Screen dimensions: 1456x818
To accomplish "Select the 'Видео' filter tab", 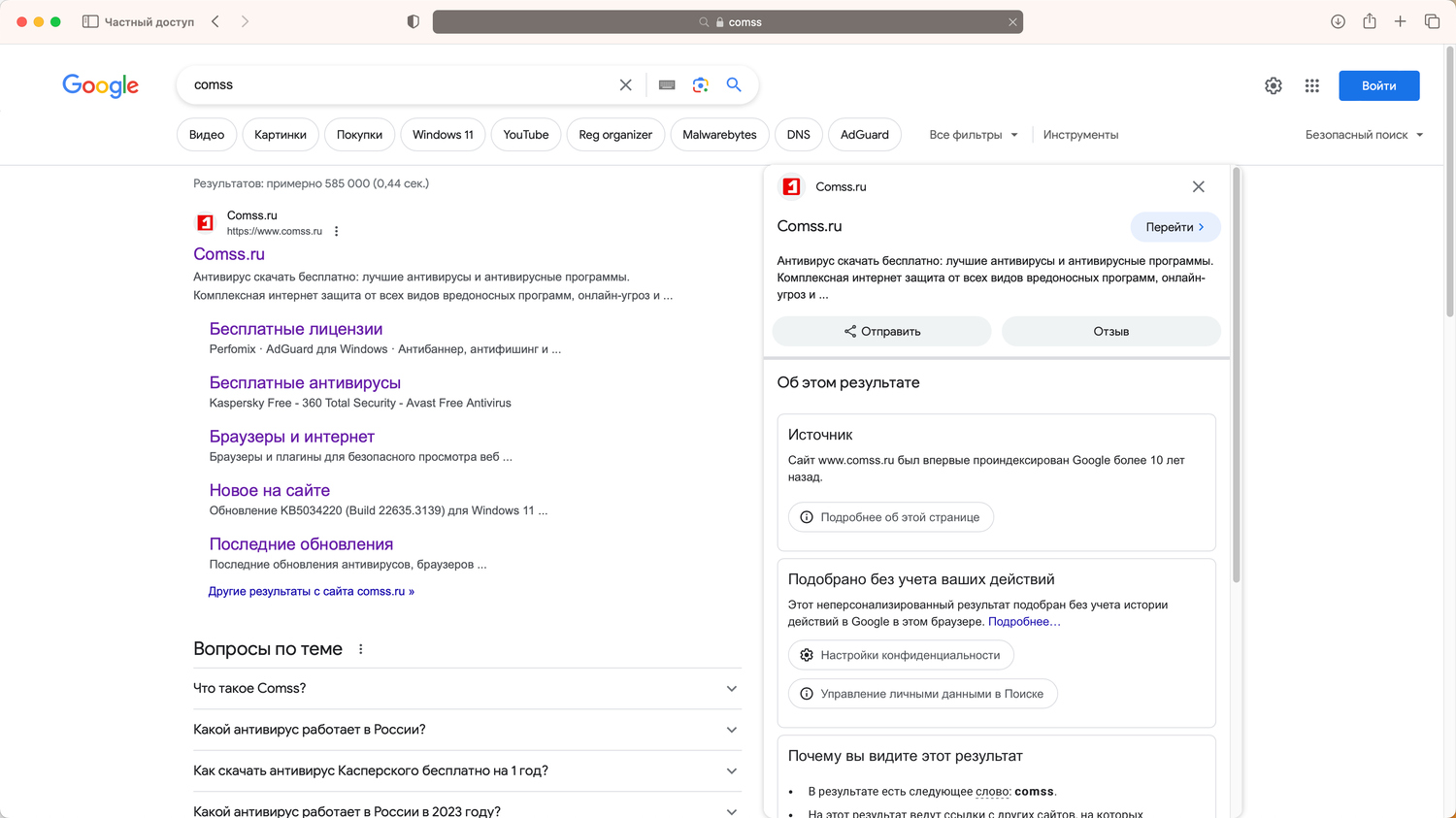I will (x=207, y=135).
